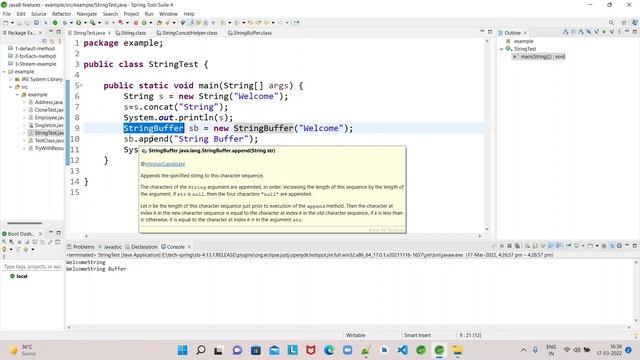
Task: Open the Navigate menu
Action: 87,13
